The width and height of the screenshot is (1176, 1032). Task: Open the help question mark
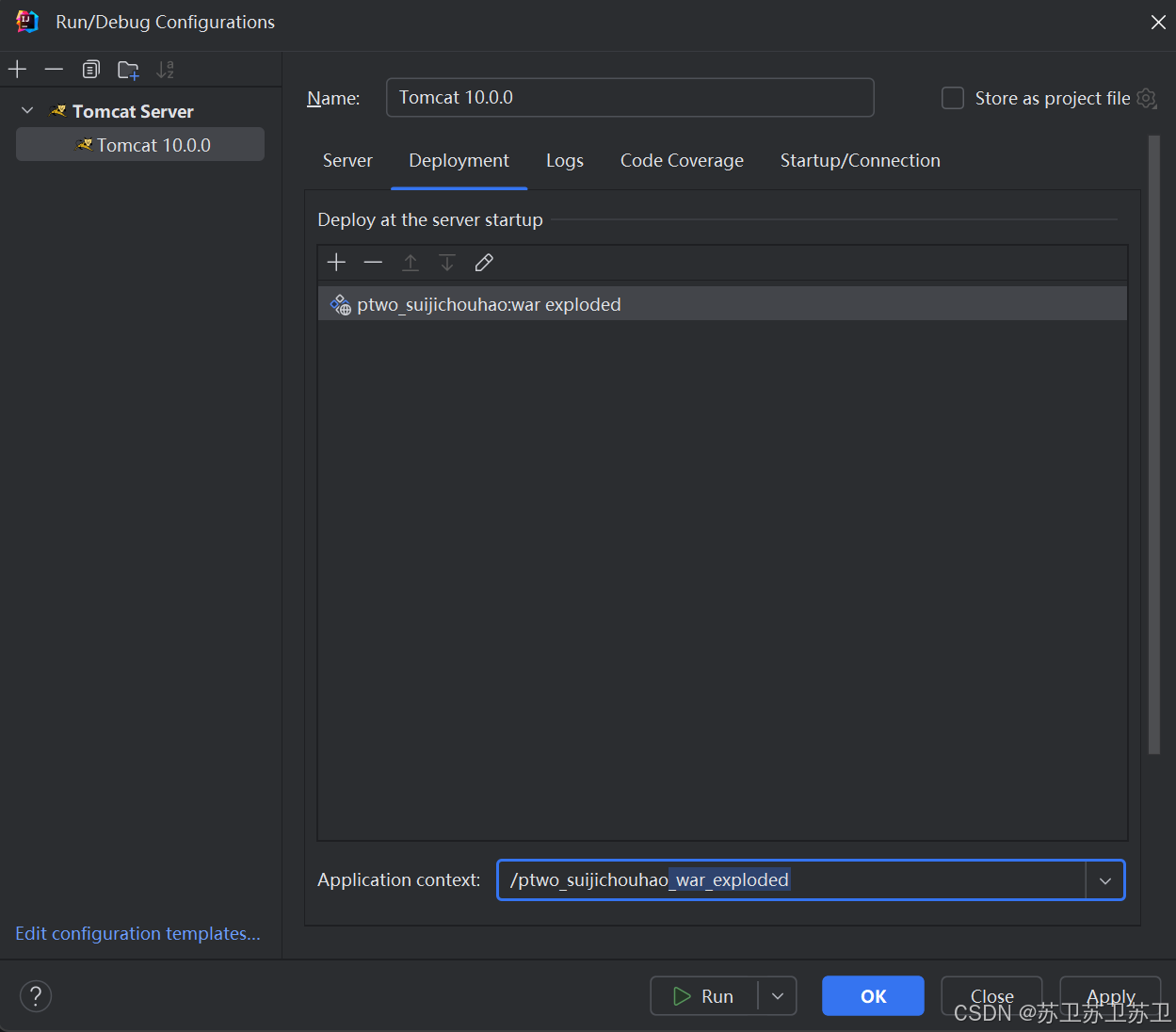(36, 996)
